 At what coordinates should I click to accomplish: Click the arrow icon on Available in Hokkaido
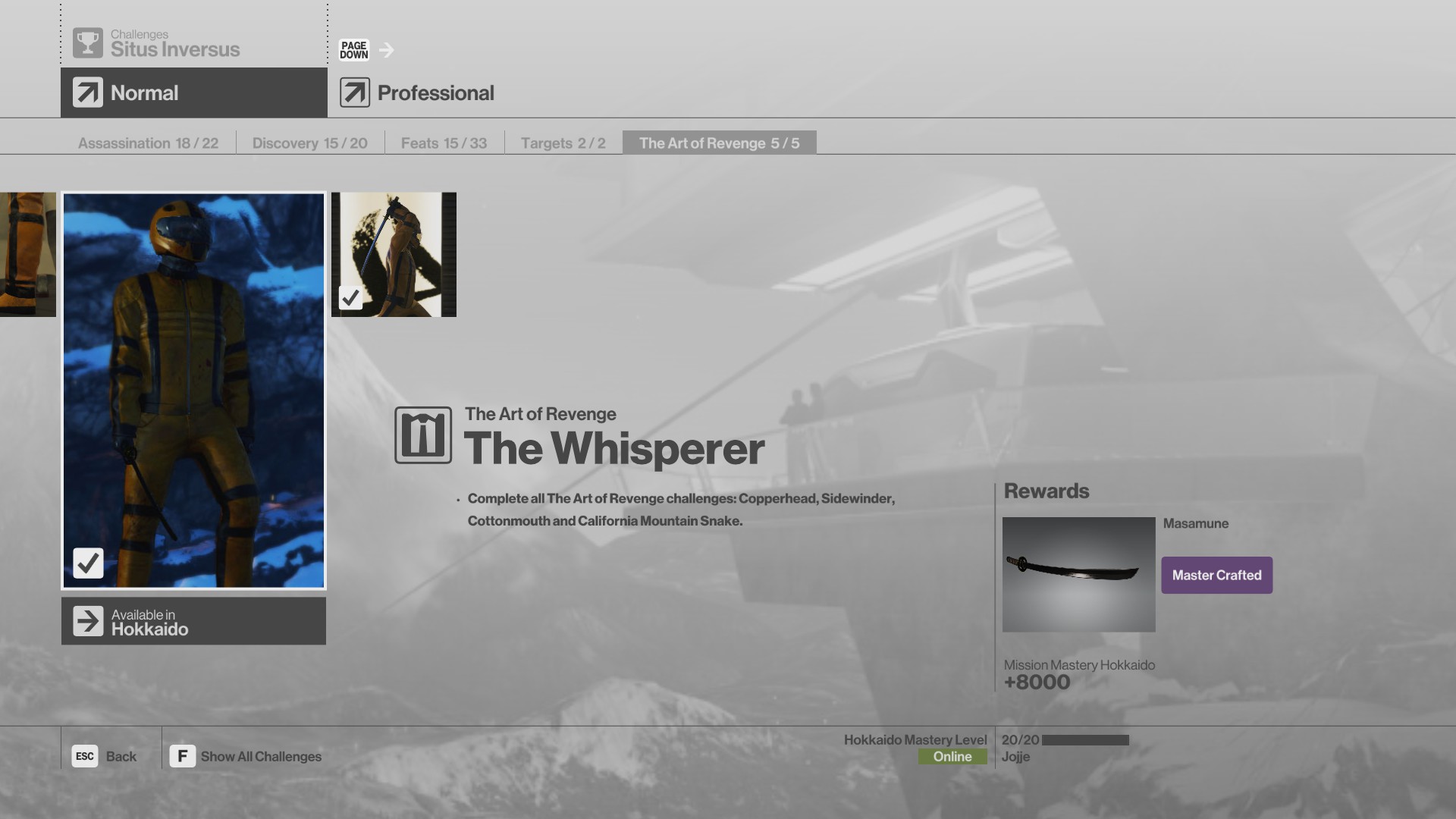(88, 621)
